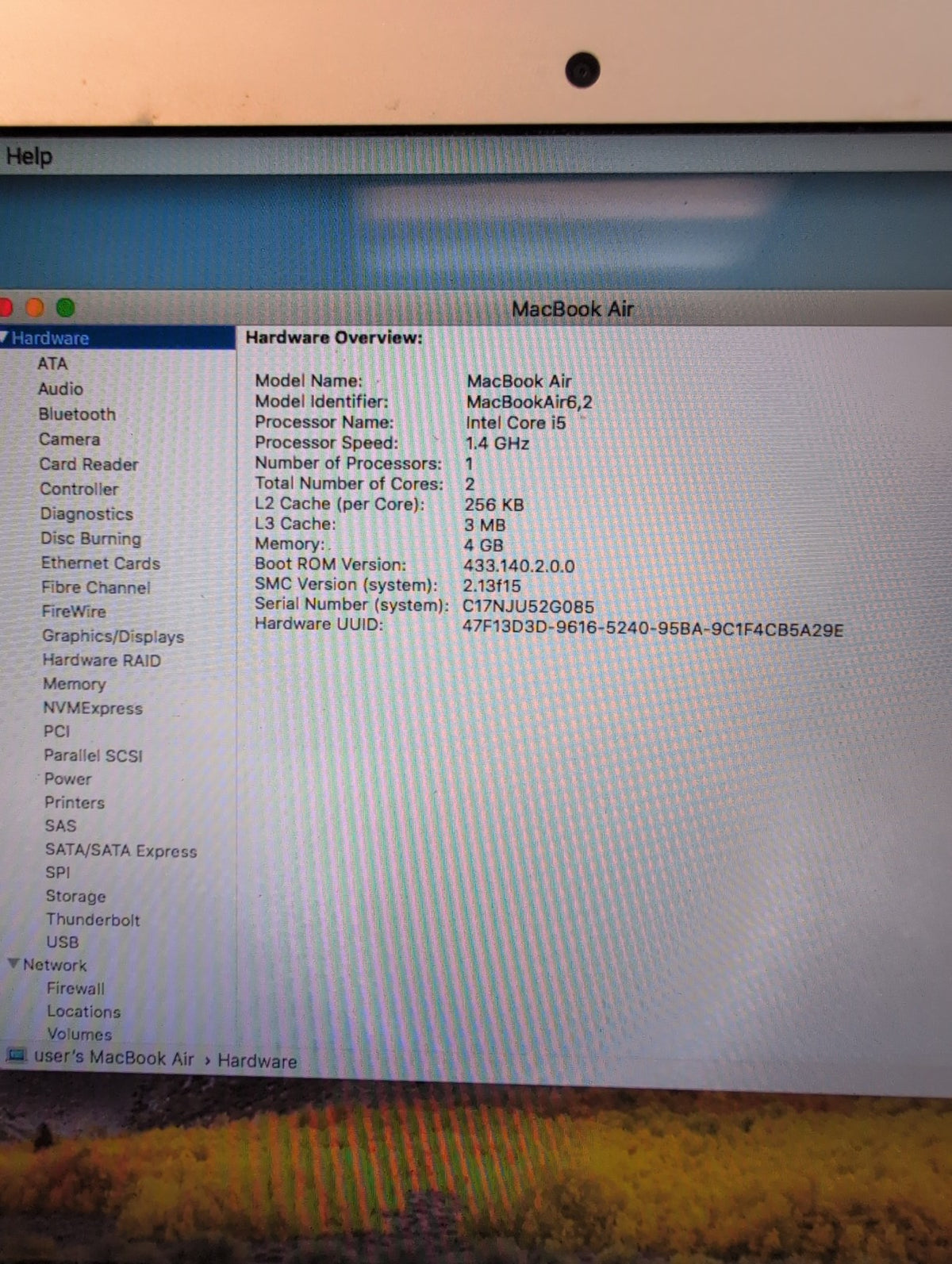Open Graphics/Displays information
Image resolution: width=952 pixels, height=1264 pixels.
(x=113, y=636)
